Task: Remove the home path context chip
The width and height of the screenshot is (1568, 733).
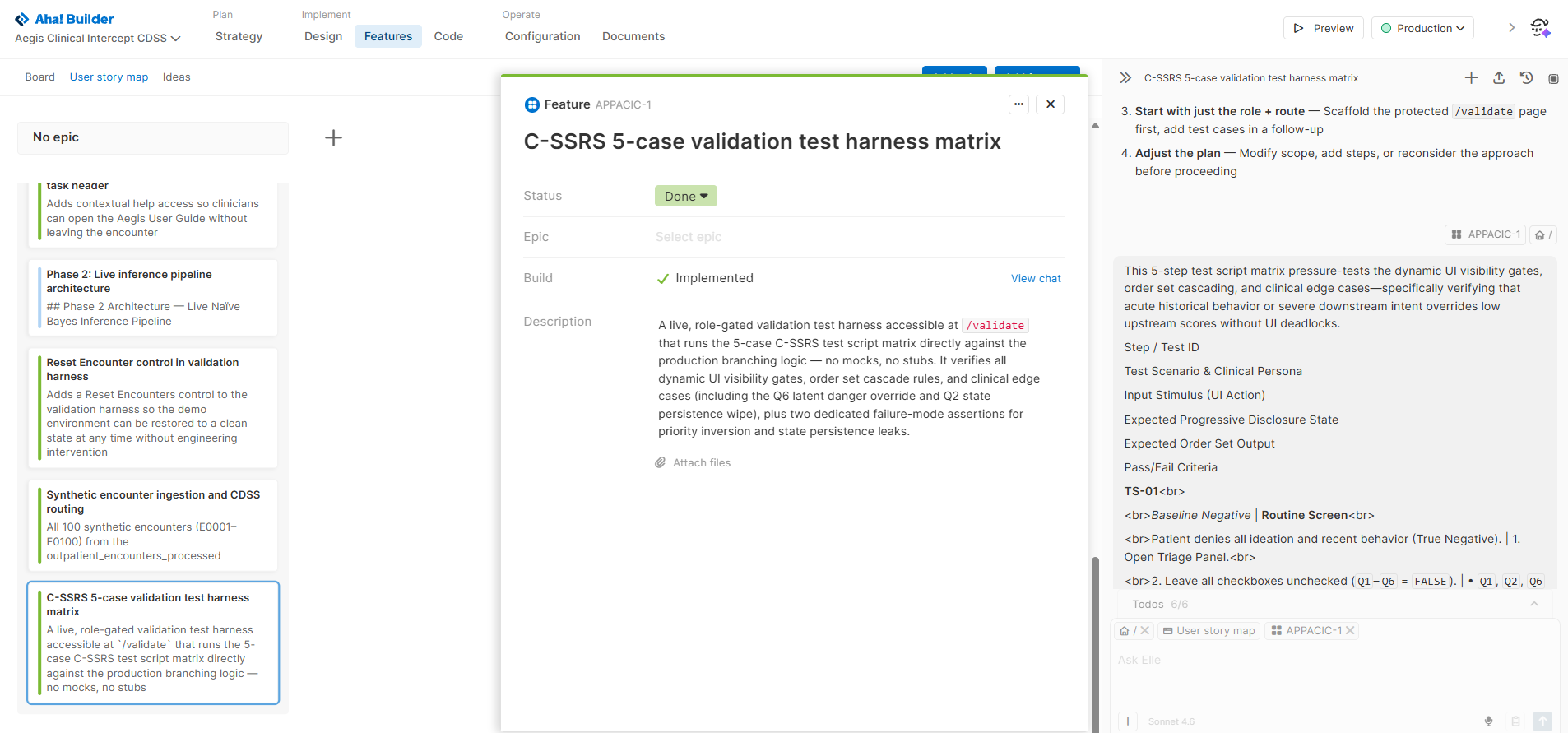Action: point(1145,631)
